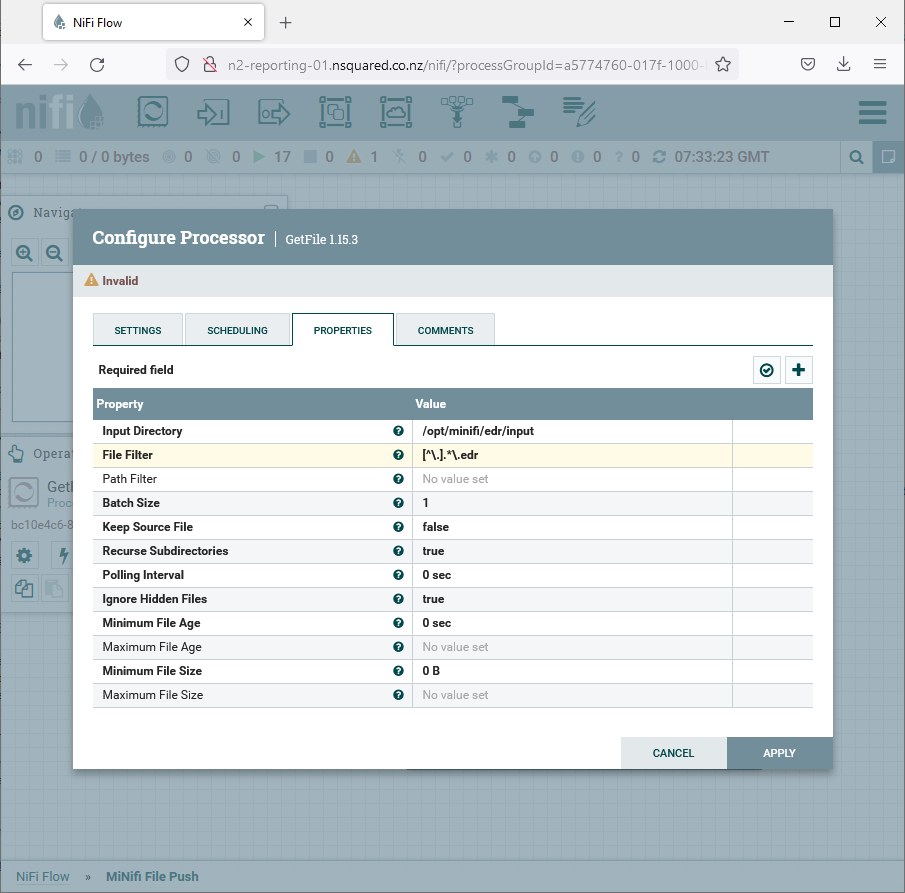Open the search magnifier in the status bar
The height and width of the screenshot is (893, 905).
pos(856,157)
